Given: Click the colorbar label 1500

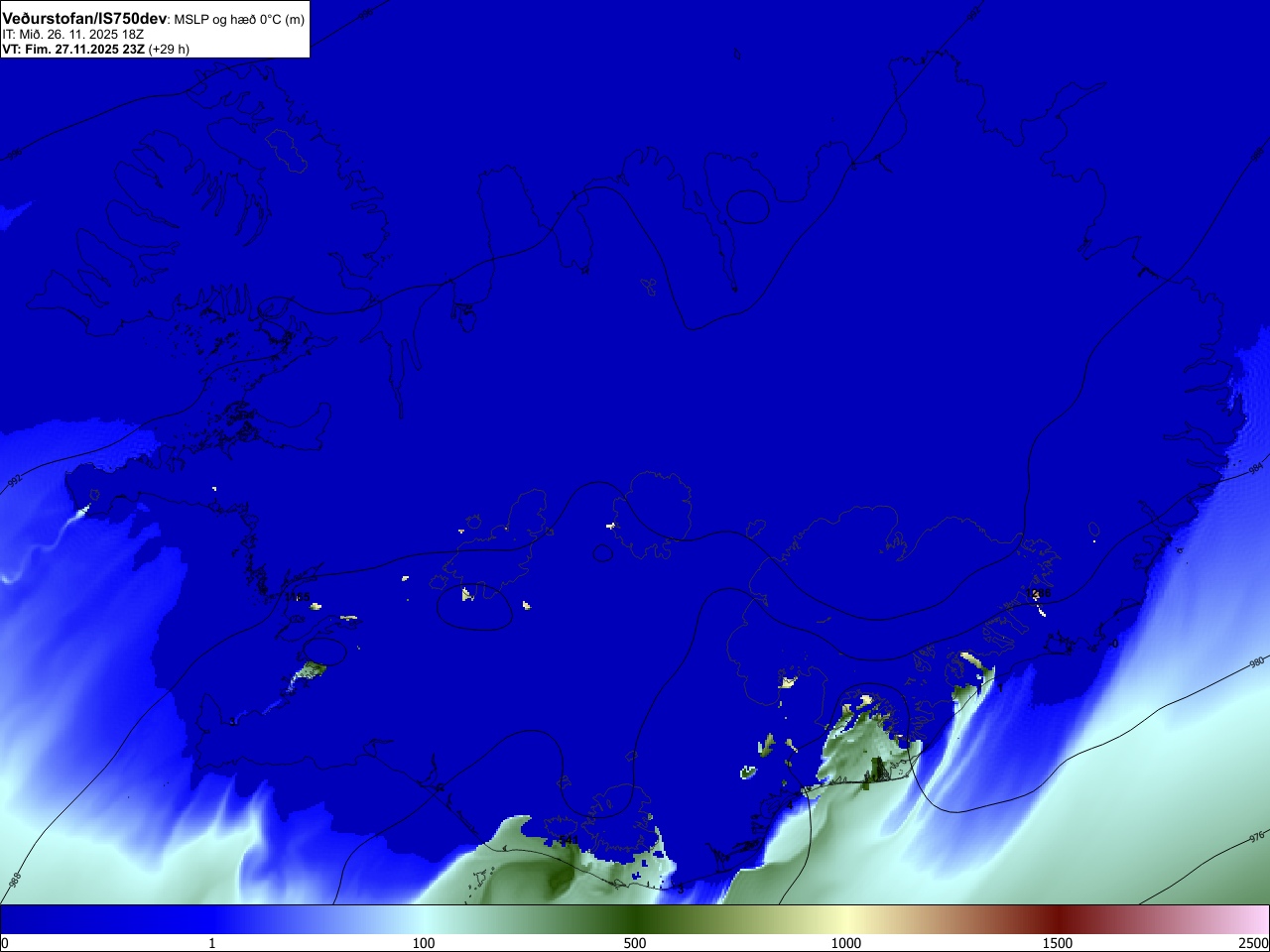Looking at the screenshot, I should [1058, 943].
